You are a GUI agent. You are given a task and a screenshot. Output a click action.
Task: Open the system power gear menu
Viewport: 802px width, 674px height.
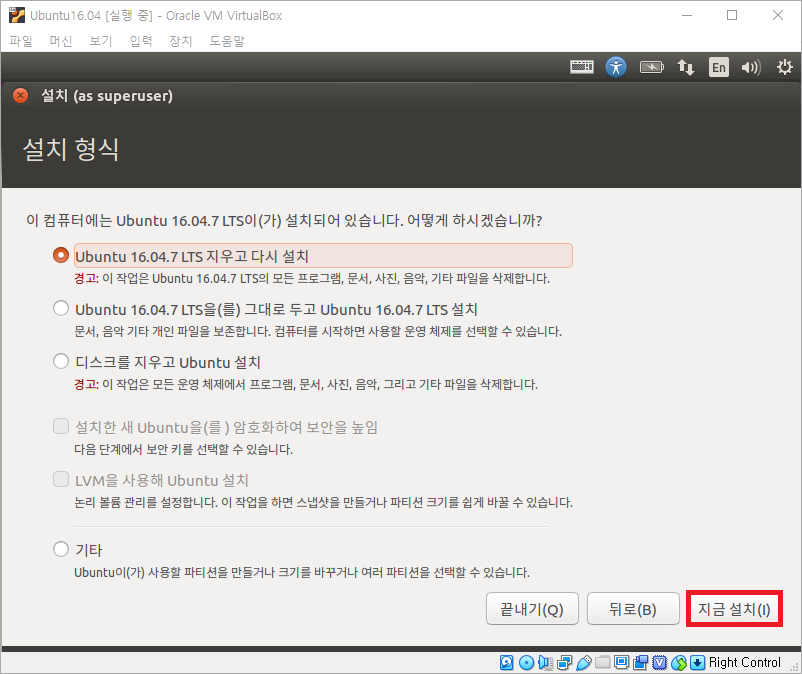(784, 67)
